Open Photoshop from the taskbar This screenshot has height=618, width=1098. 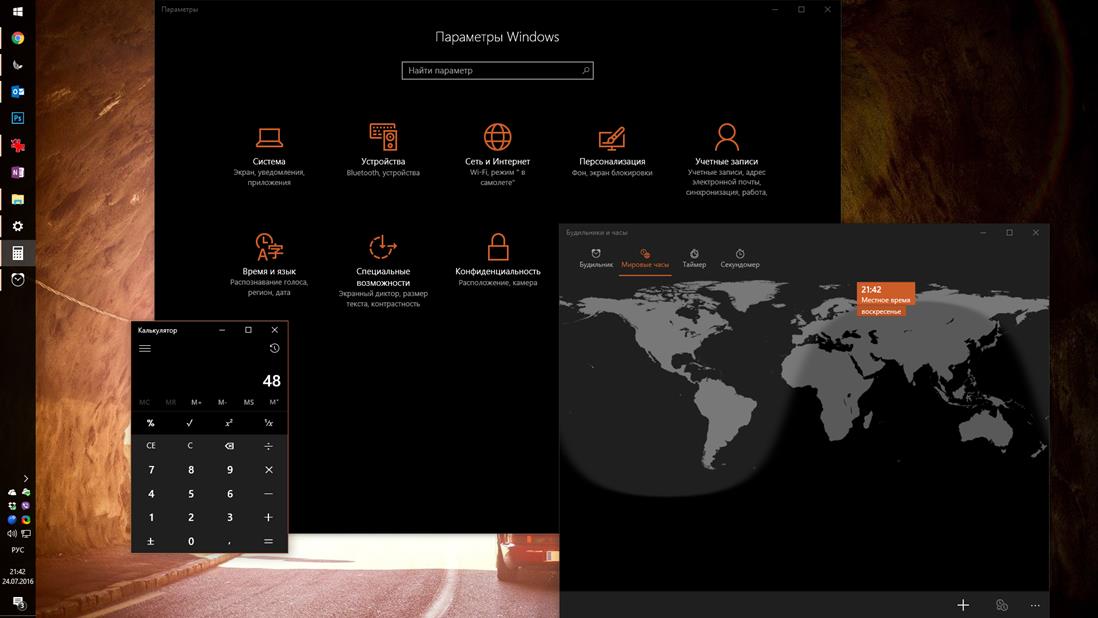(x=18, y=118)
